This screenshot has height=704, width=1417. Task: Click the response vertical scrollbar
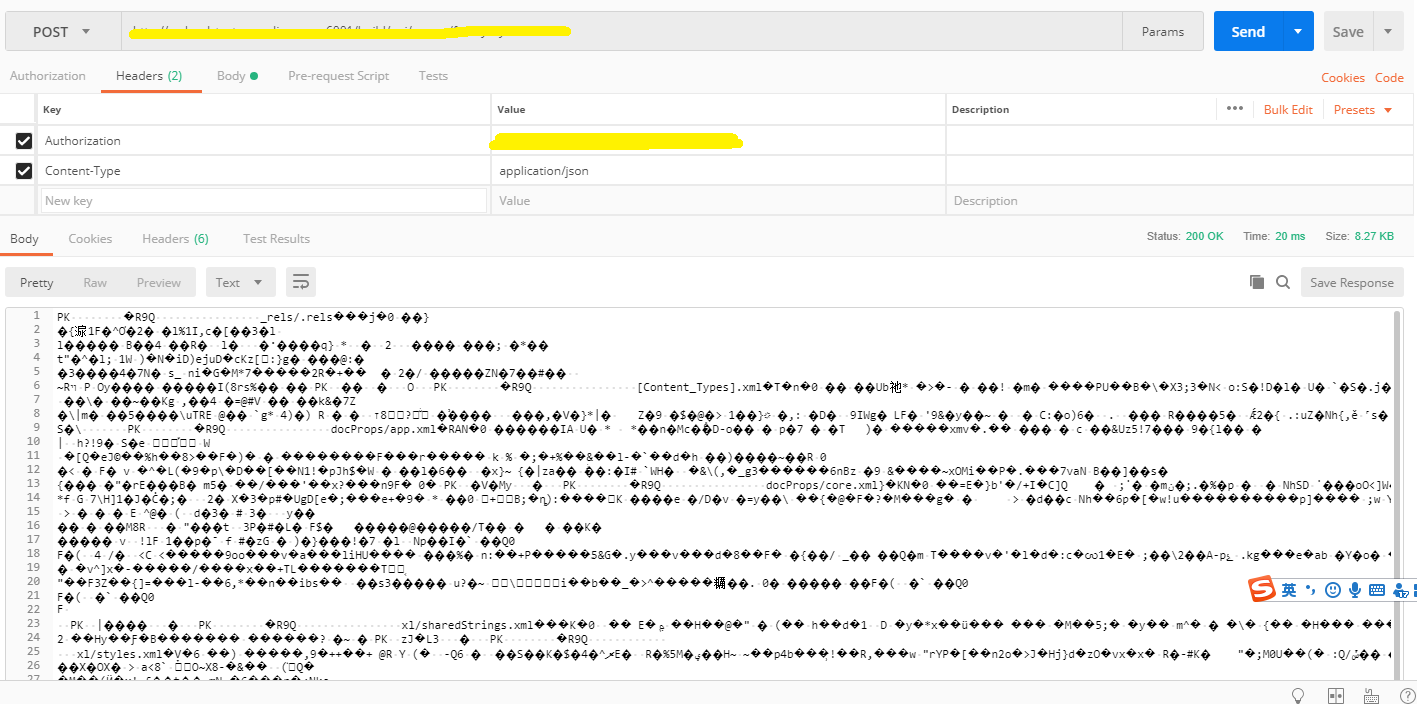pyautogui.click(x=1398, y=495)
